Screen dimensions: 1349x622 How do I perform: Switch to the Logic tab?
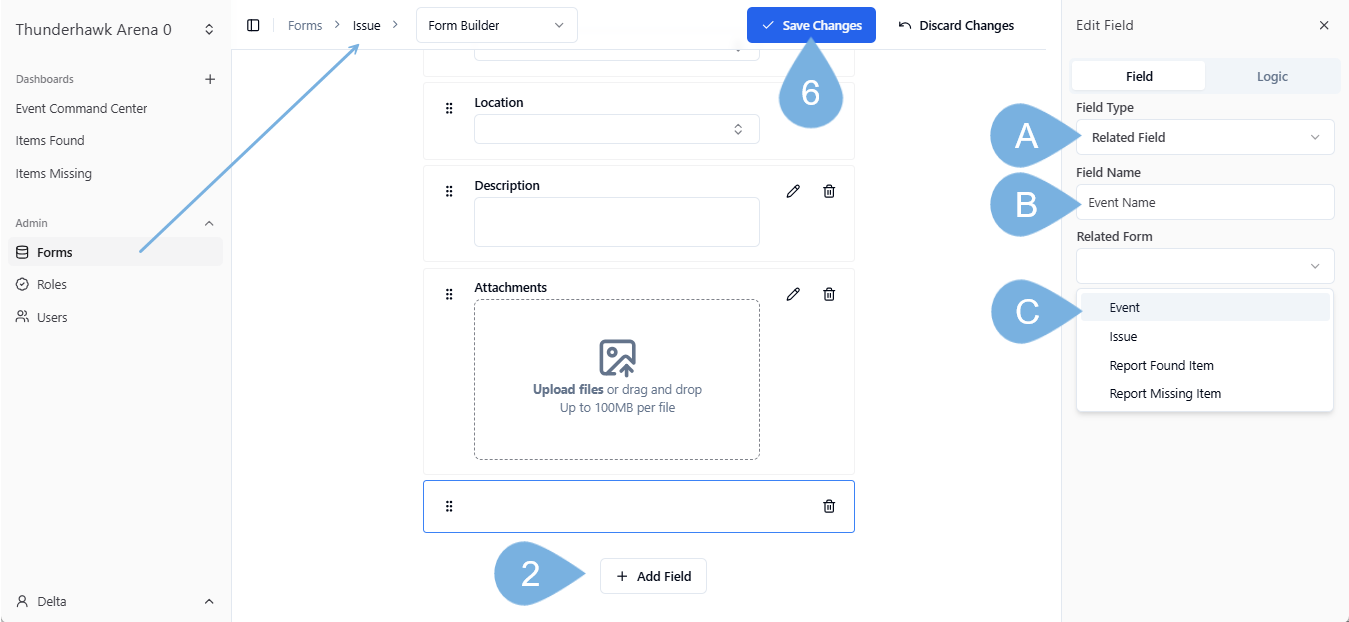click(1272, 76)
